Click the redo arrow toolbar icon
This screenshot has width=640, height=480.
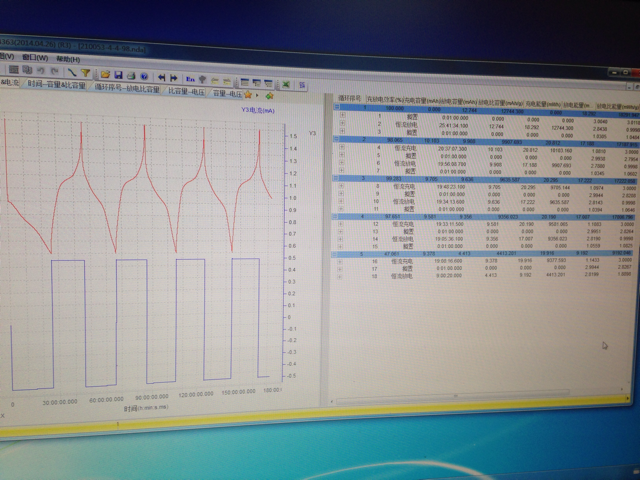pos(54,71)
